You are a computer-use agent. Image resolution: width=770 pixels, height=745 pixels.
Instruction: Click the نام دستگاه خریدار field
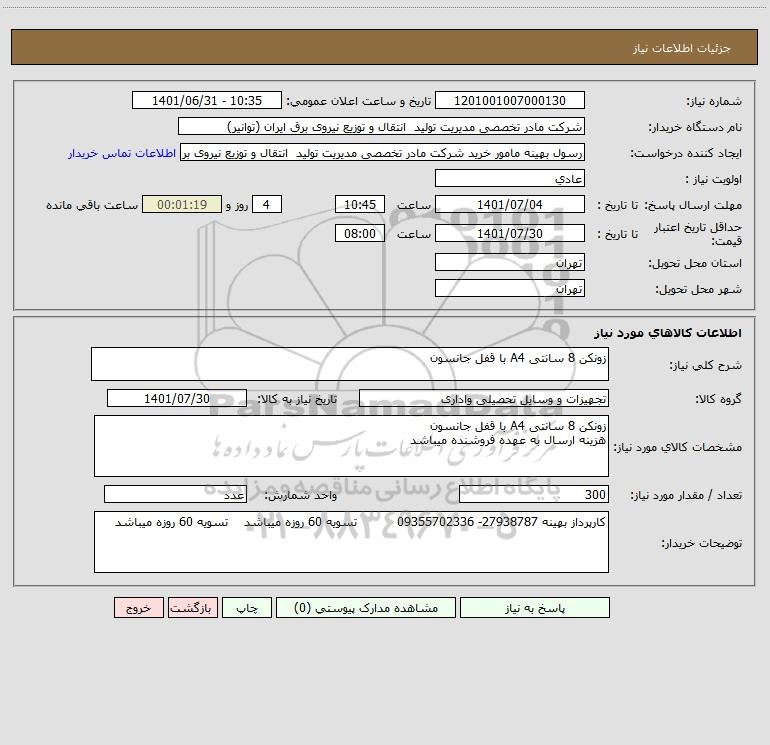381,126
